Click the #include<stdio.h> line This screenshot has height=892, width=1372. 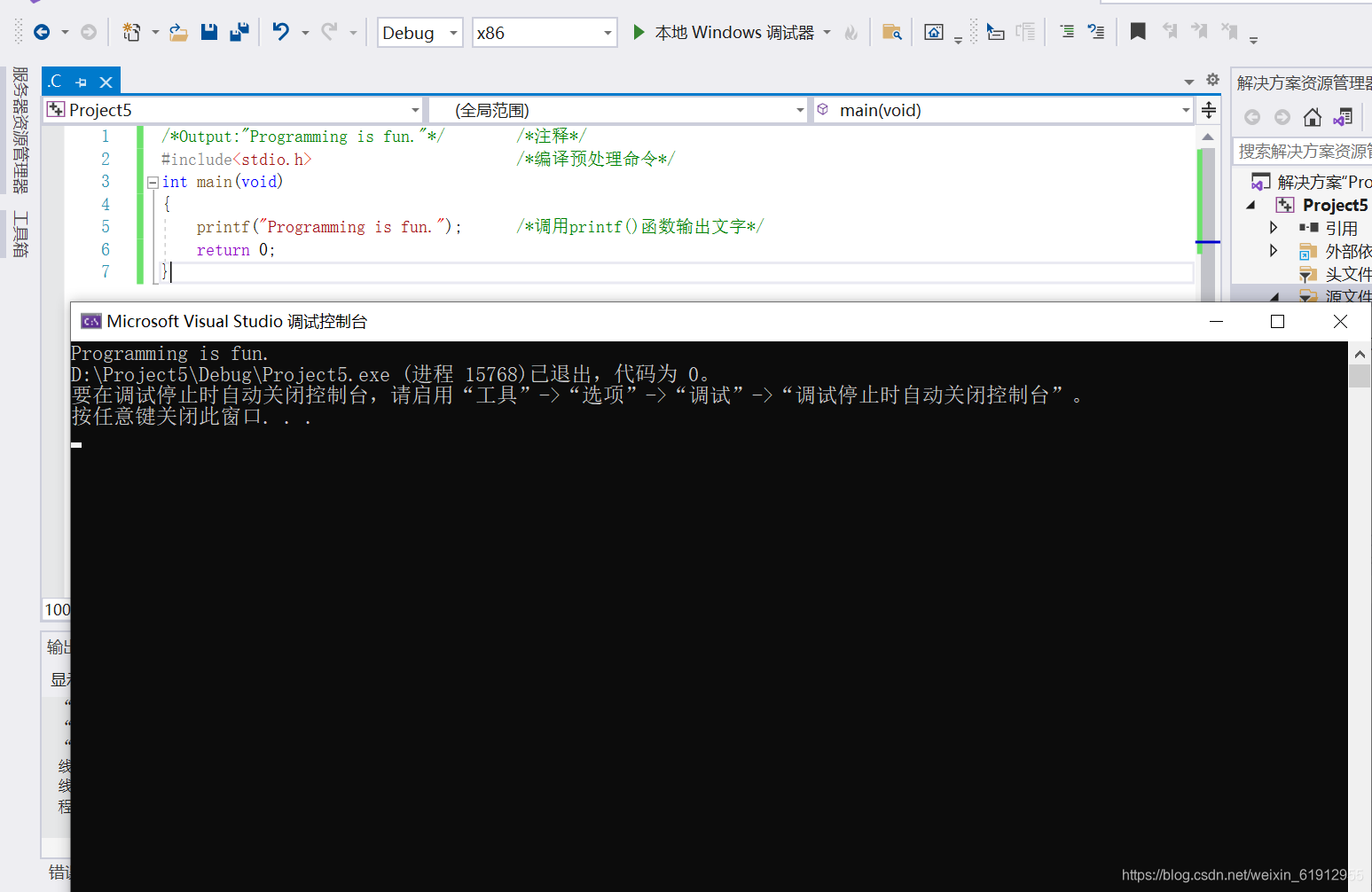237,160
